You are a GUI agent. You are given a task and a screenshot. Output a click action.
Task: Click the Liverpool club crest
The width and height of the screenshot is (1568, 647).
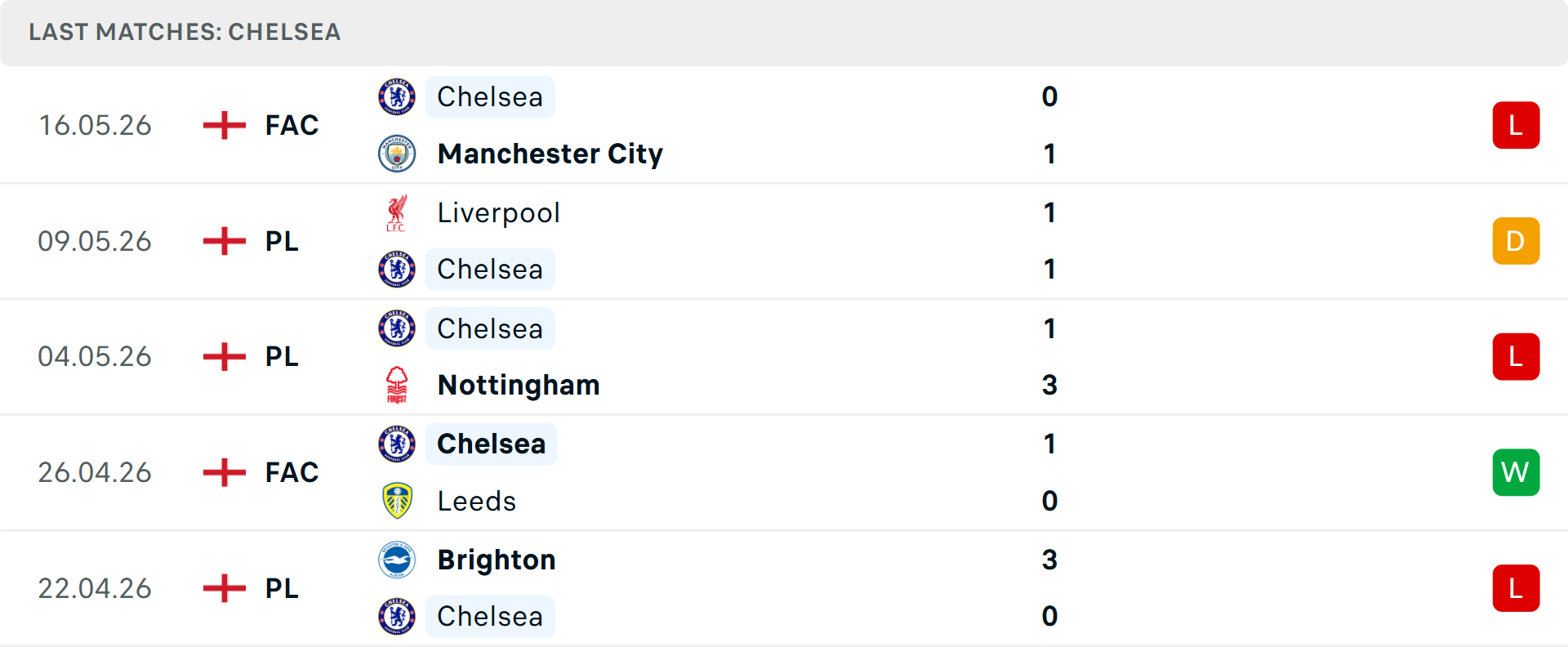tap(397, 212)
